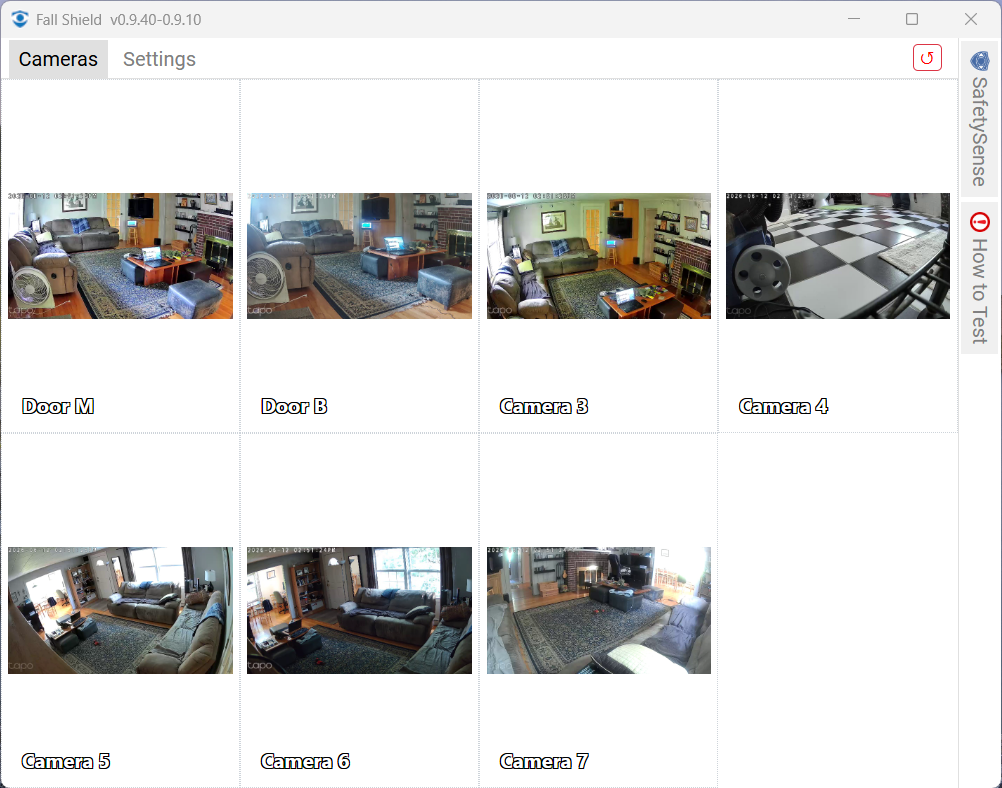Switch to the Settings tab

coord(159,59)
